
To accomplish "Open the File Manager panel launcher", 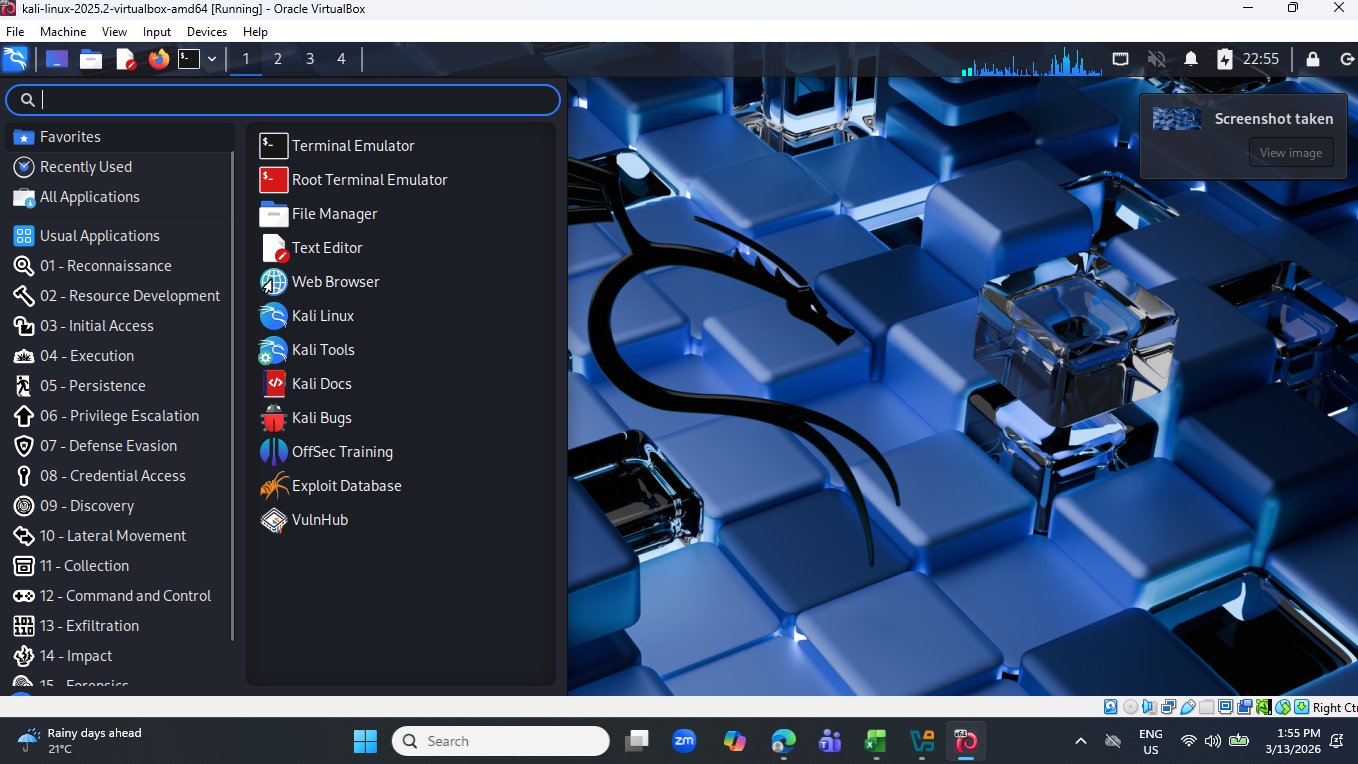I will coord(91,59).
